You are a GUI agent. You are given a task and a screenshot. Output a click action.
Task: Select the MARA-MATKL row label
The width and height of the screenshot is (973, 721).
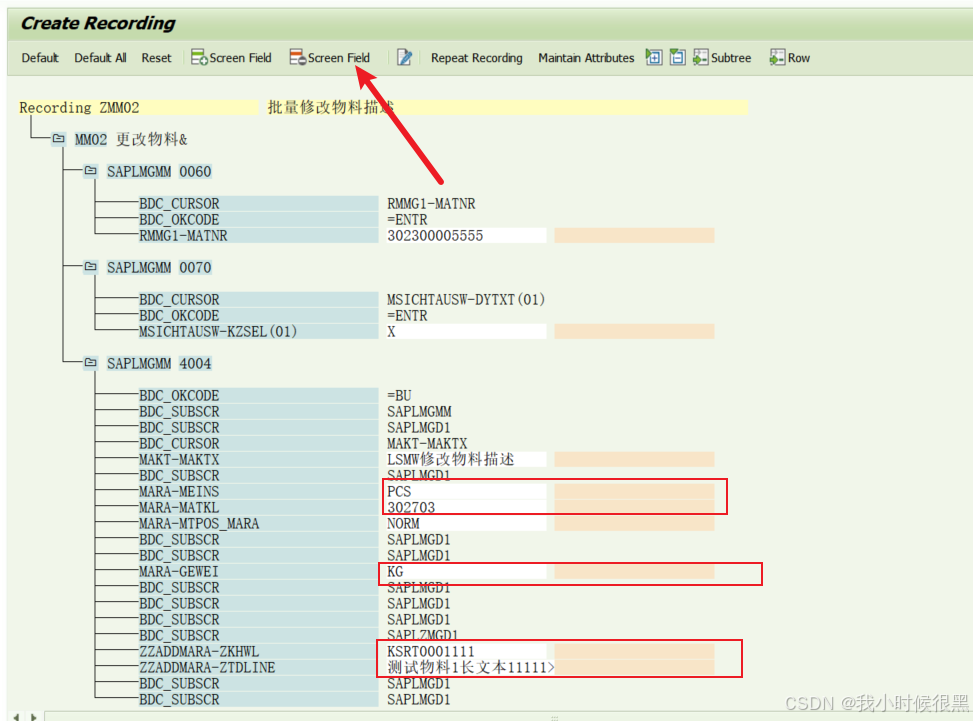click(x=258, y=508)
